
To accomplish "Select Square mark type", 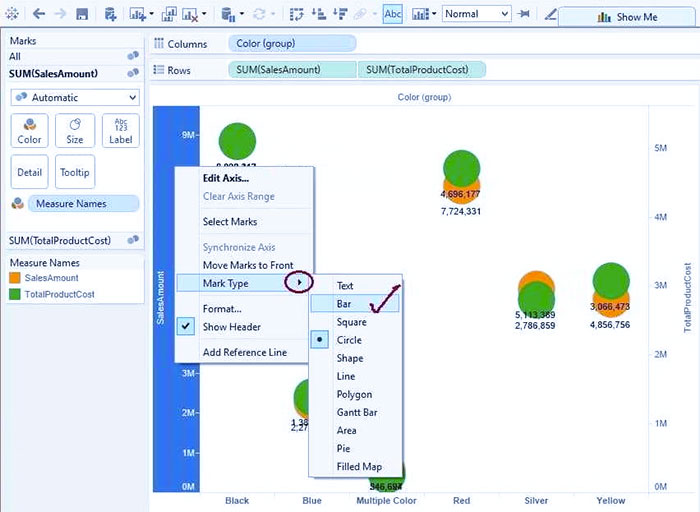I will coord(355,322).
